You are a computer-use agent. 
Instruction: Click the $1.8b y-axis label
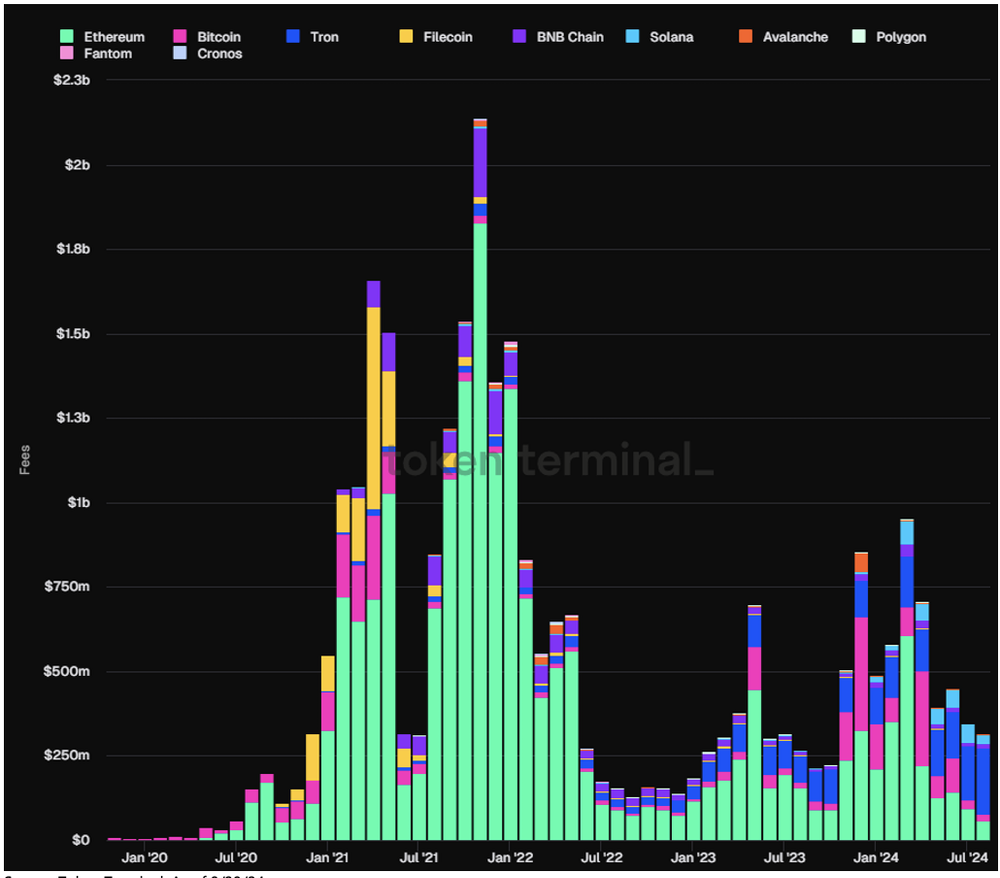coord(73,249)
